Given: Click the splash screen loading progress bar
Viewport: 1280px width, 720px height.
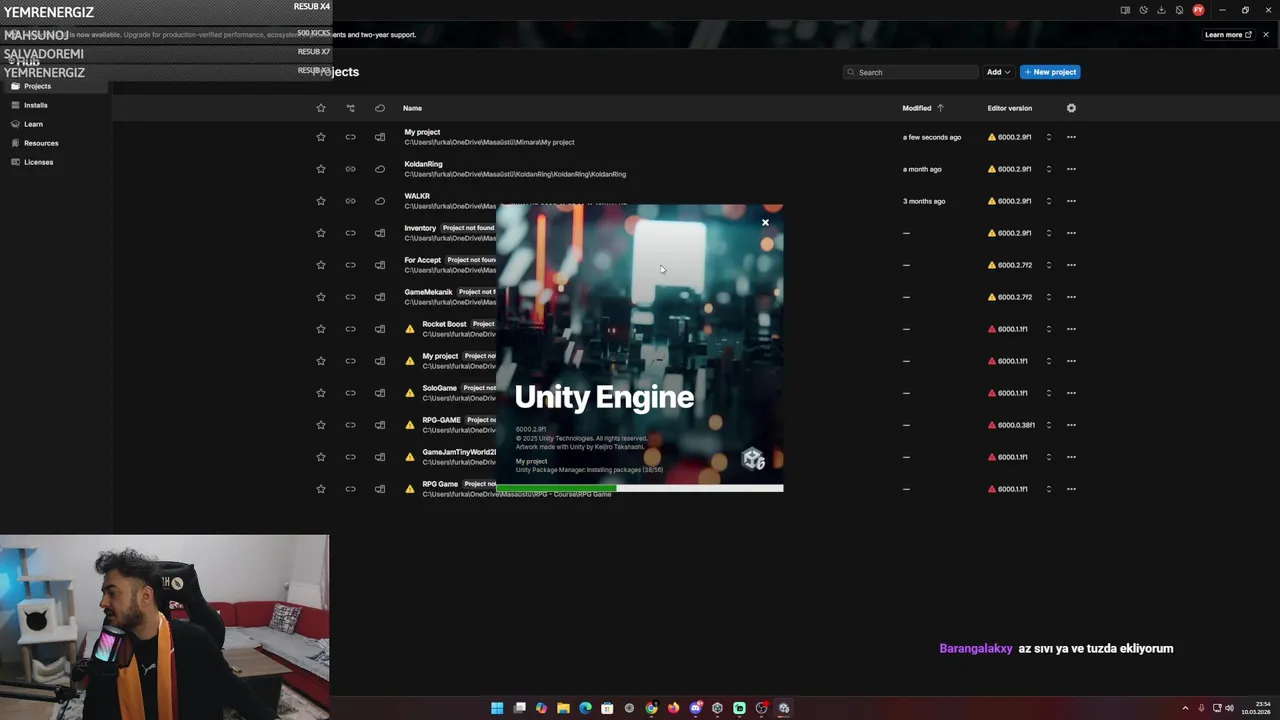Looking at the screenshot, I should (x=640, y=488).
